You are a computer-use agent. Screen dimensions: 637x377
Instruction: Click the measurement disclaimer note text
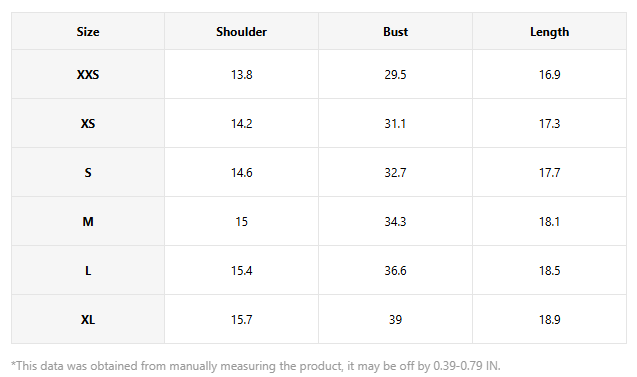[256, 366]
